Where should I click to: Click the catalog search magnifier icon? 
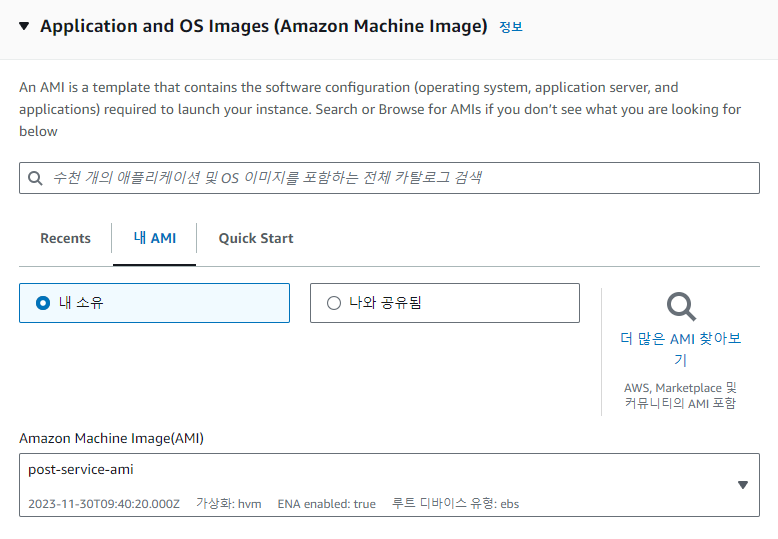click(35, 178)
